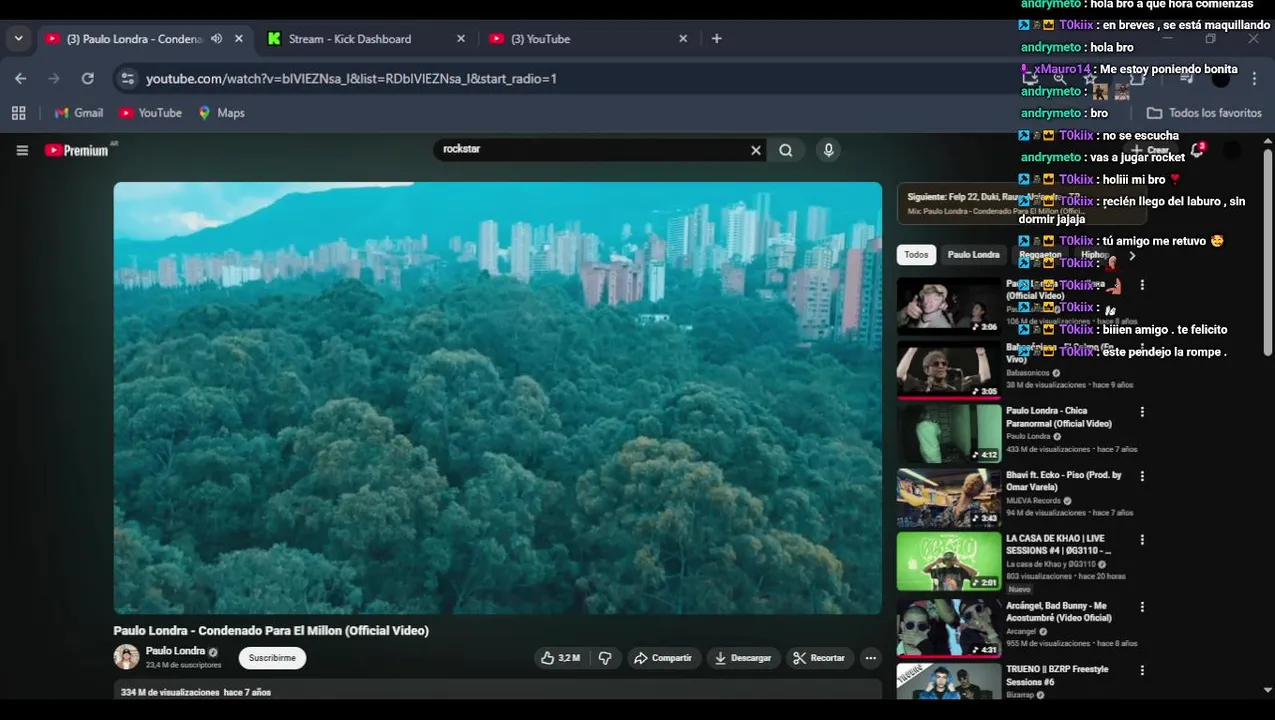Open LA CASA DE KHAO Live Sessions thumbnail

click(x=948, y=561)
